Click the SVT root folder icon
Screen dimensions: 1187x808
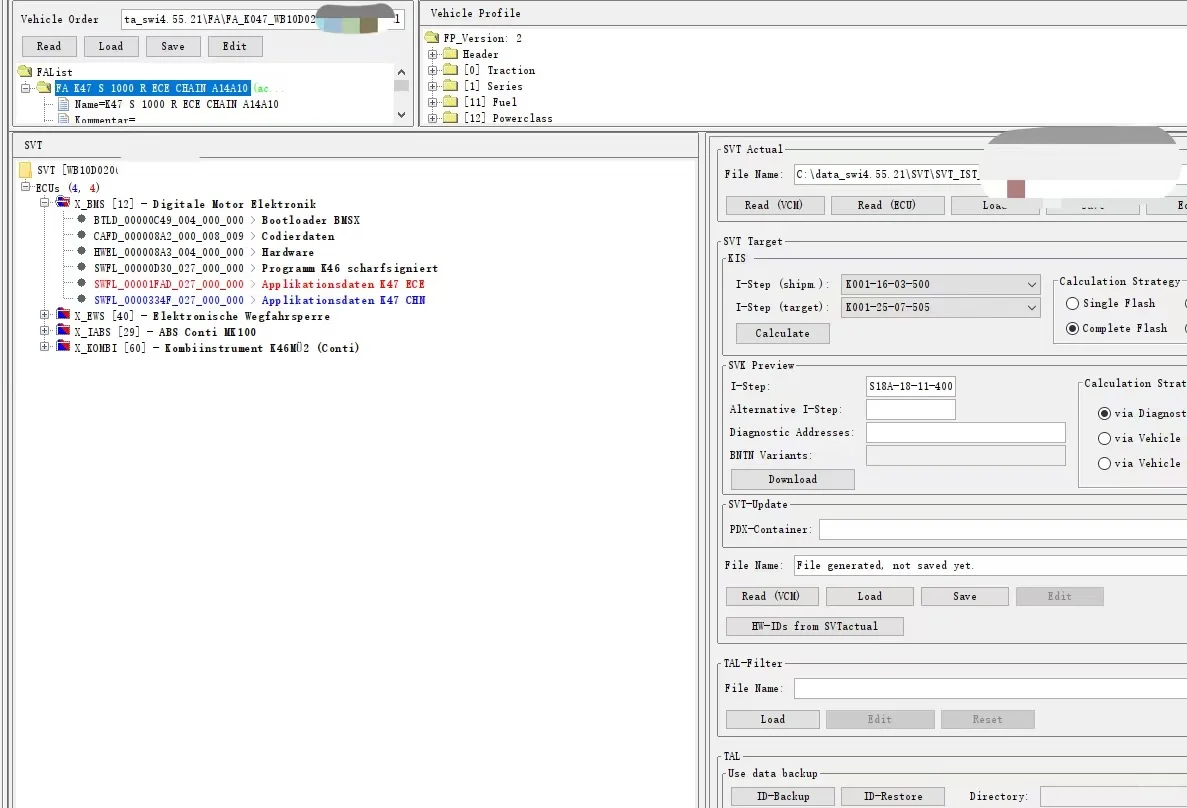(26, 170)
